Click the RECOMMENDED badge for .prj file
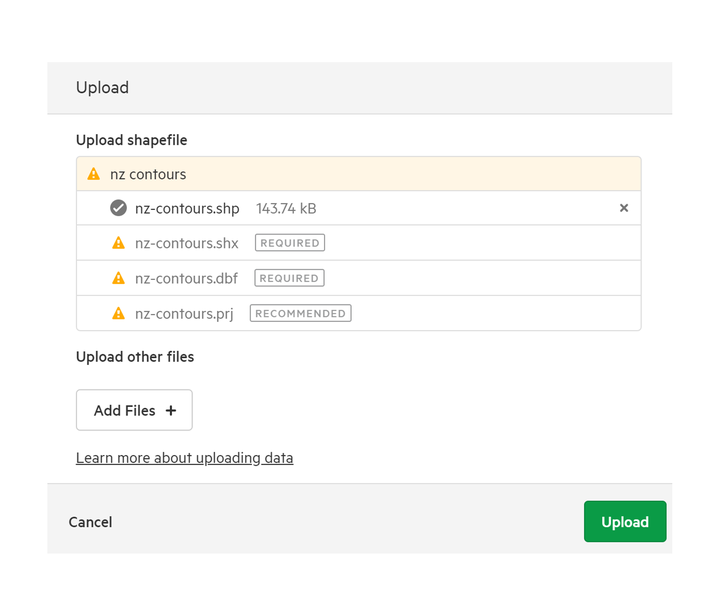Screen dimensions: 720x616 300,313
